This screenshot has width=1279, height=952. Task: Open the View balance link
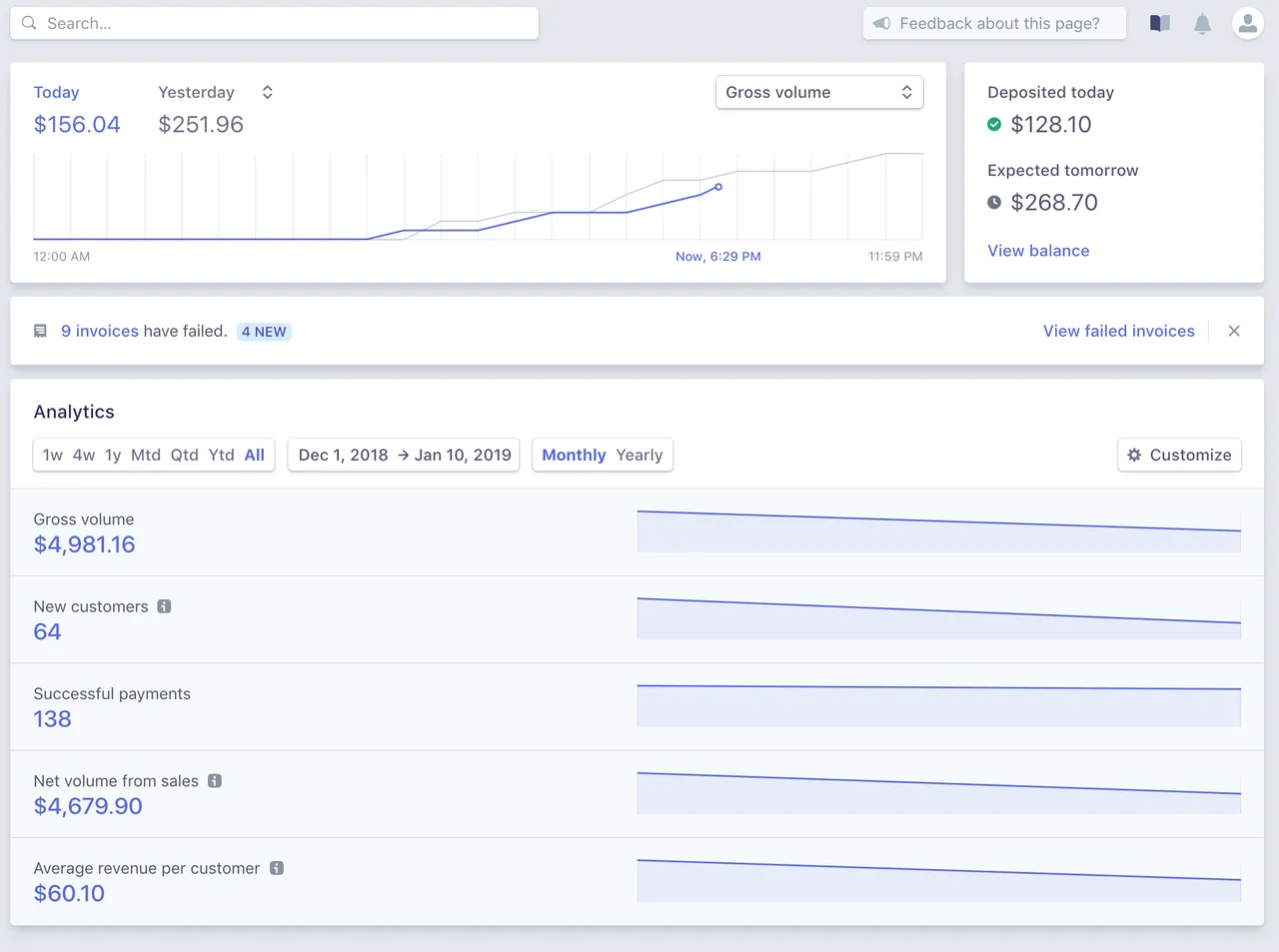click(1038, 251)
